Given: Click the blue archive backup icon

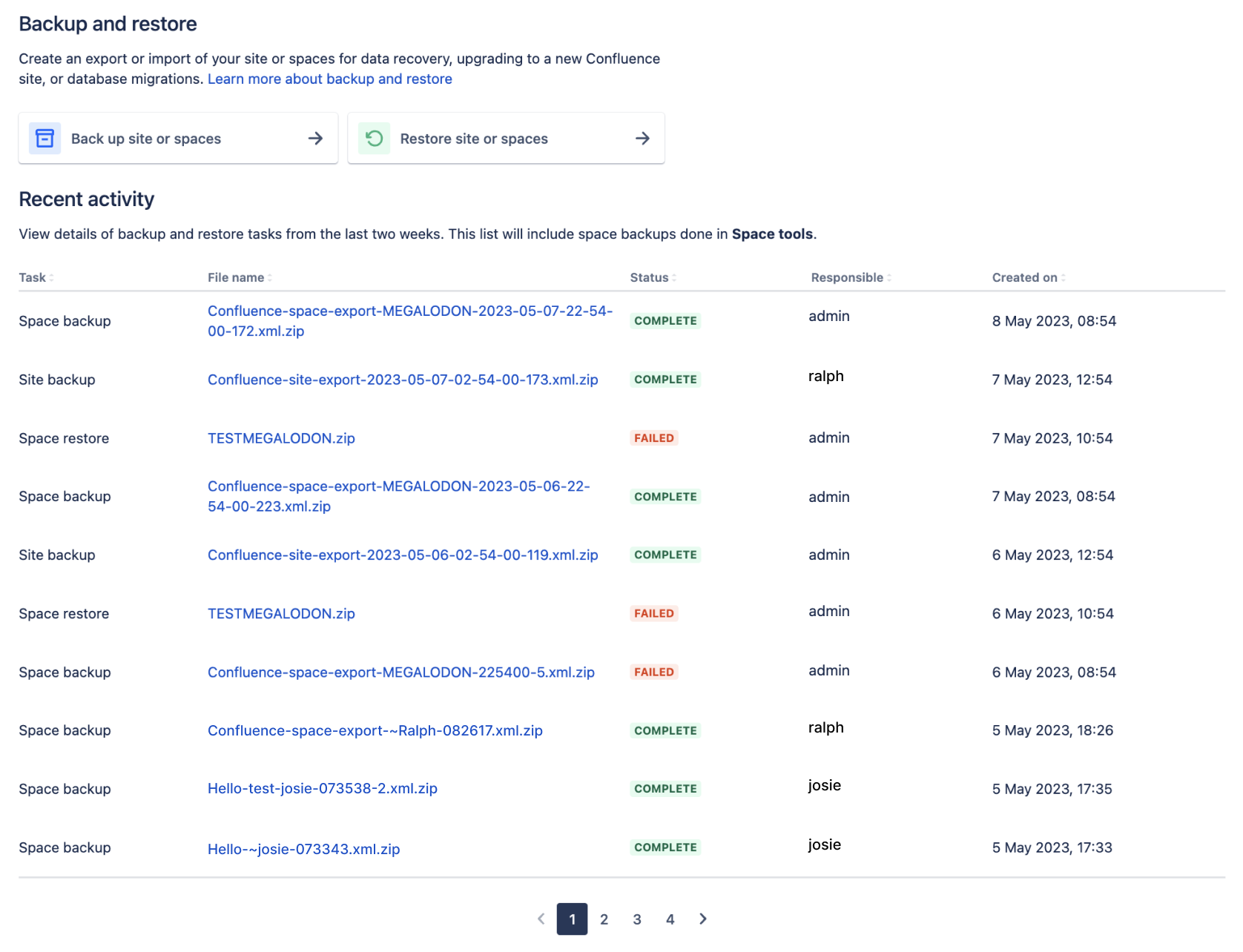Looking at the screenshot, I should click(x=44, y=139).
